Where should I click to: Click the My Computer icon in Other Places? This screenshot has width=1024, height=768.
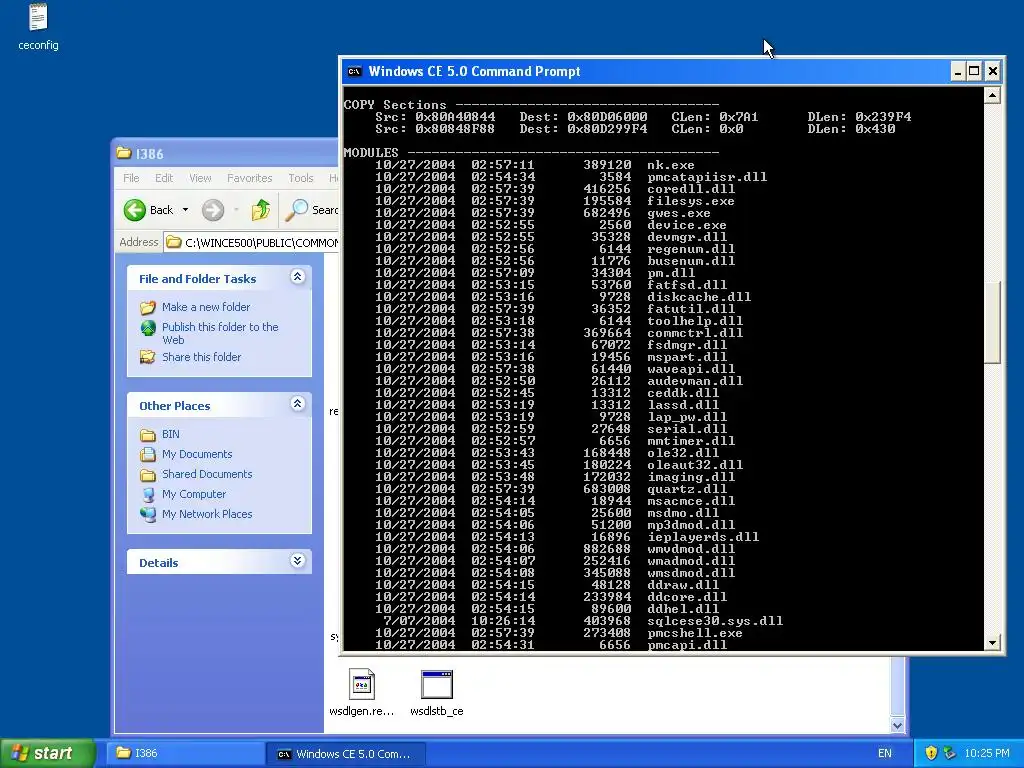point(148,494)
